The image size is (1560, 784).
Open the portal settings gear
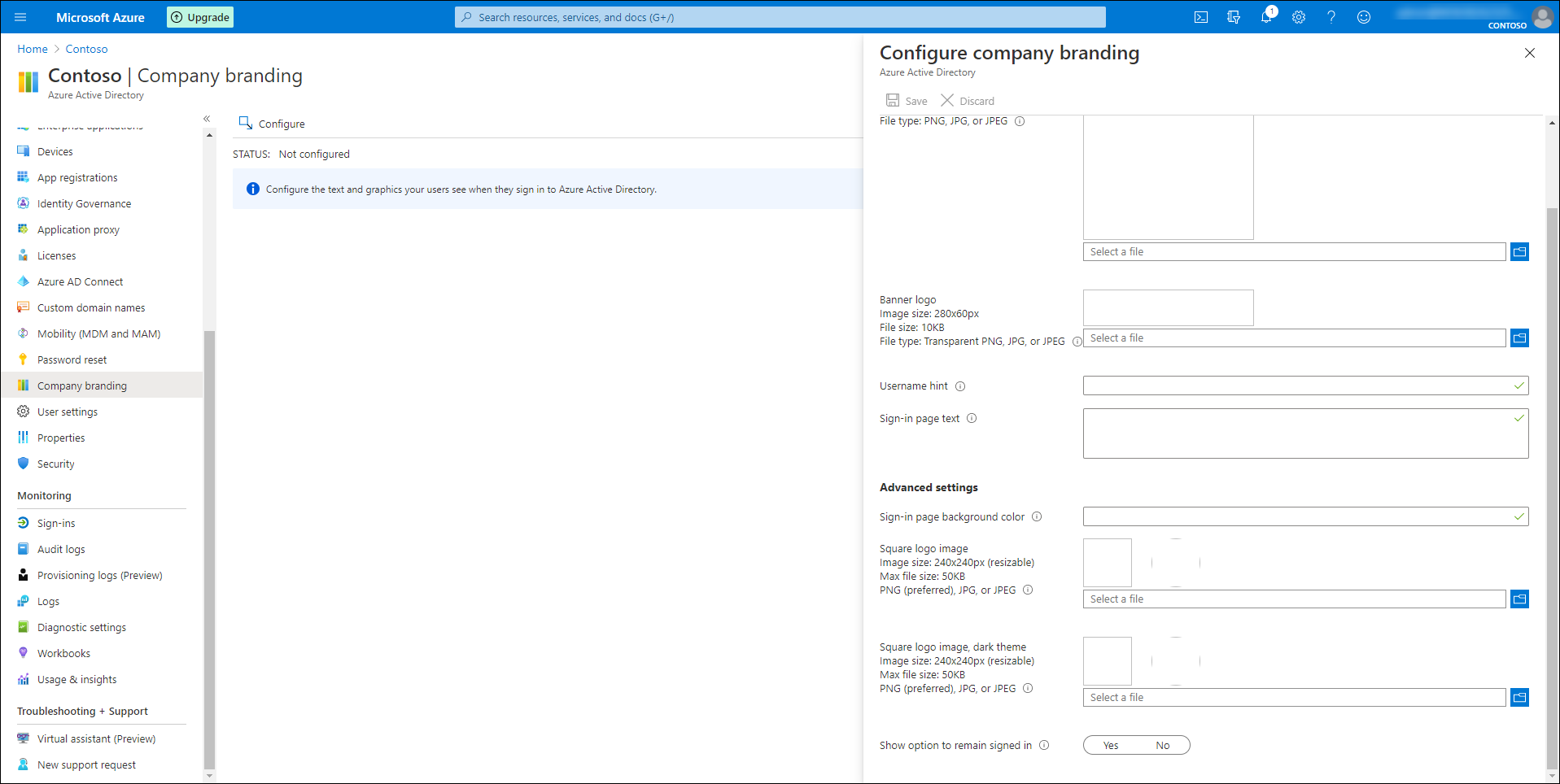1299,16
